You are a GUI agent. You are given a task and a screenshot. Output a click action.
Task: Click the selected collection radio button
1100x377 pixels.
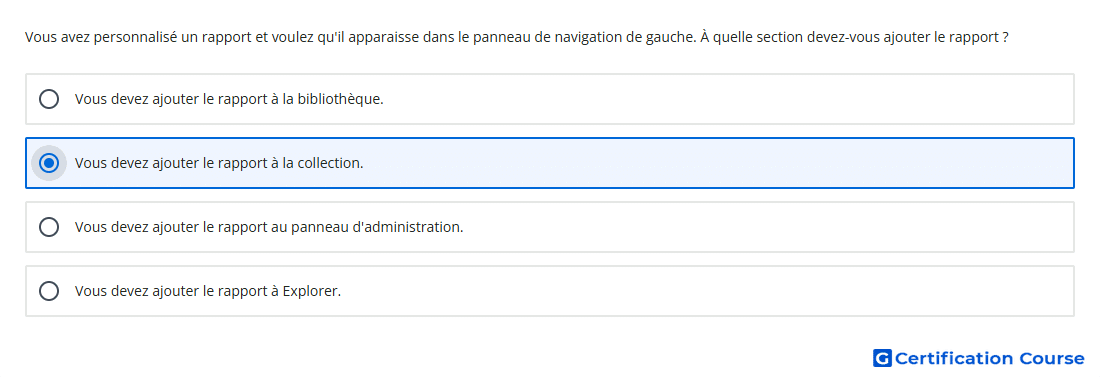[48, 164]
